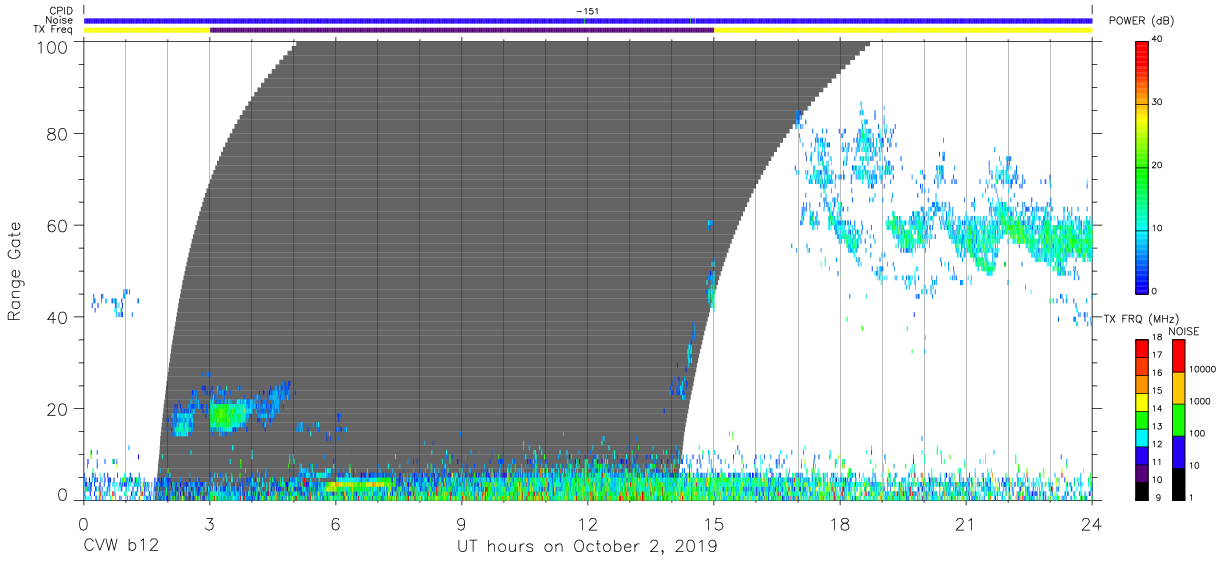This screenshot has width=1228, height=567.
Task: Click the 60 tick on Range Gate axis
Action: click(57, 225)
